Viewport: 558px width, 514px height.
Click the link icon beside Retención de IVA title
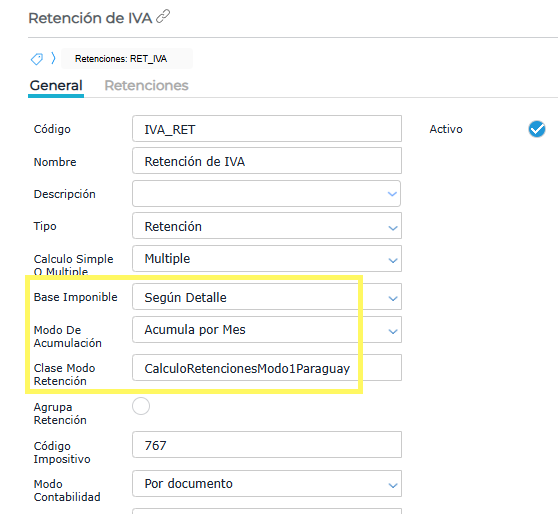point(163,17)
